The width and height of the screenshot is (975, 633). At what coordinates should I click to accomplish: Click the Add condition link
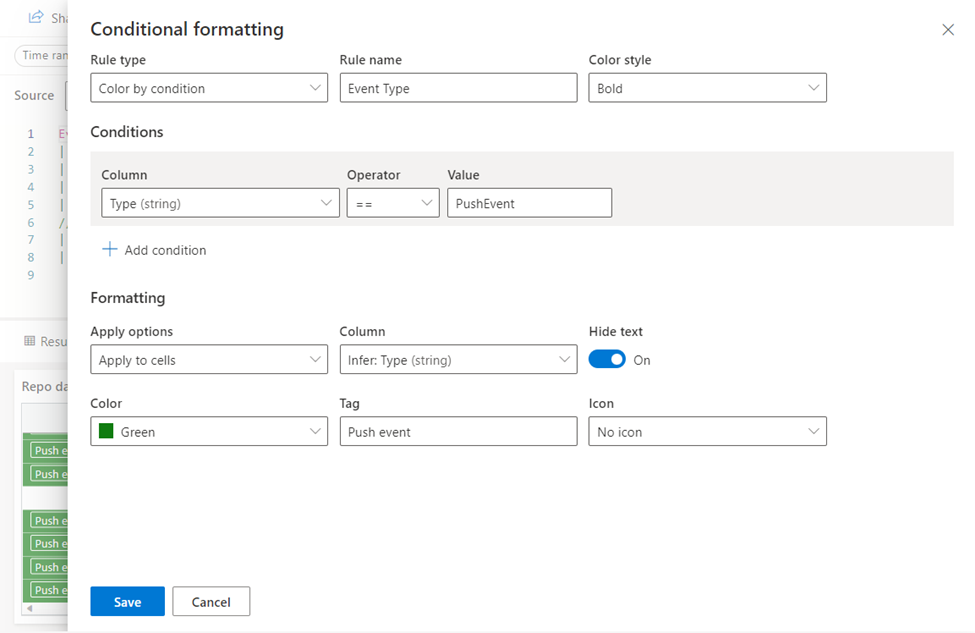[x=165, y=250]
